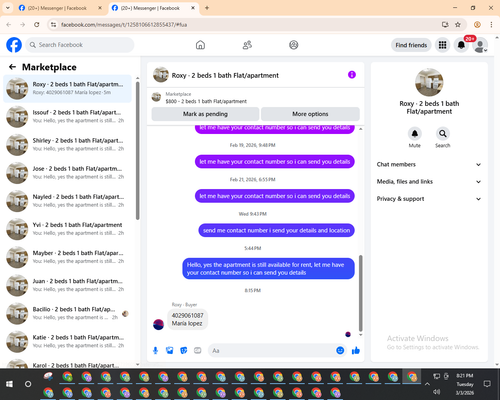The image size is (500, 400).
Task: Attach a photo using the image icon
Action: coord(170,350)
